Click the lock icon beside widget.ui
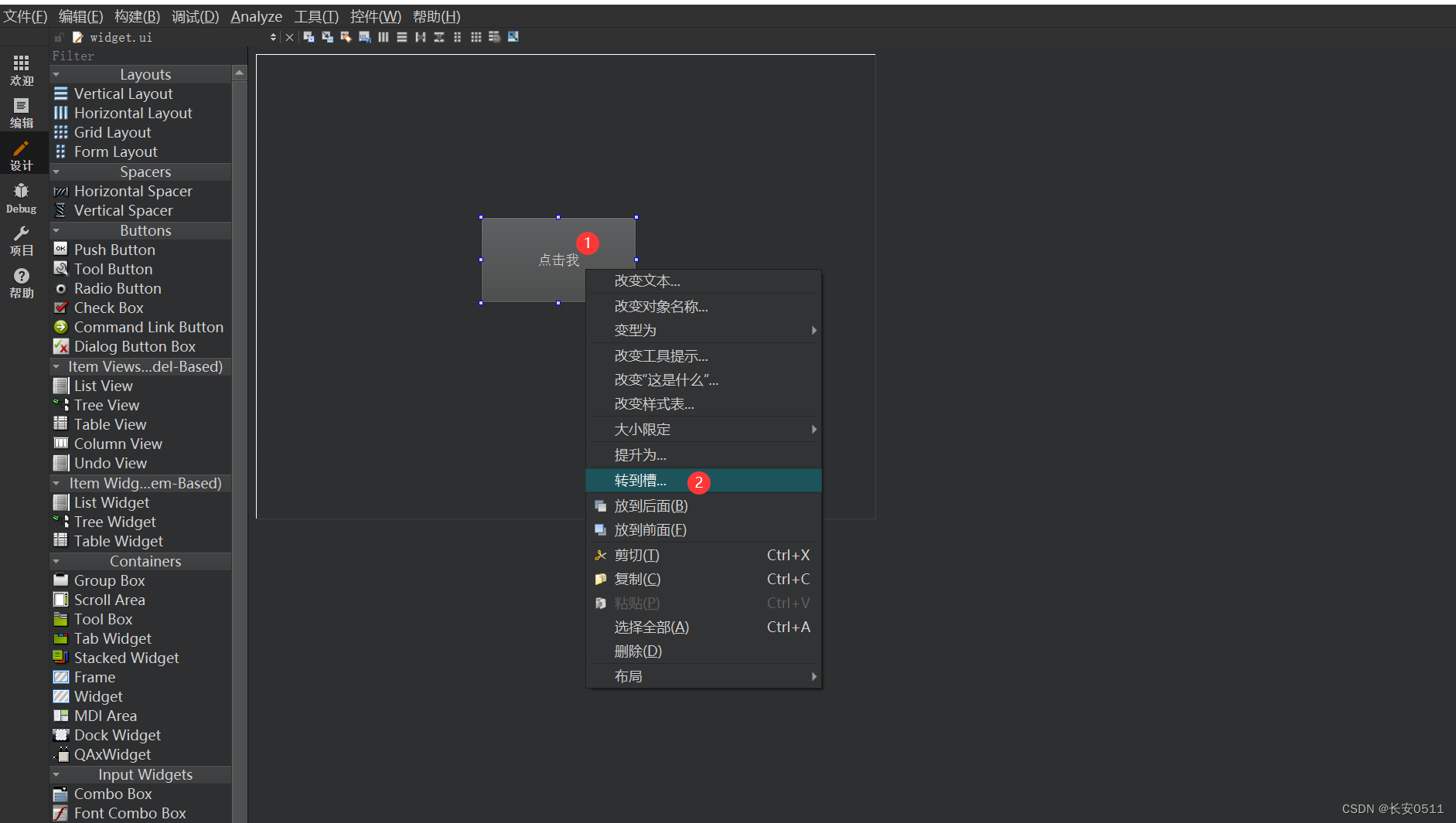 pos(59,37)
